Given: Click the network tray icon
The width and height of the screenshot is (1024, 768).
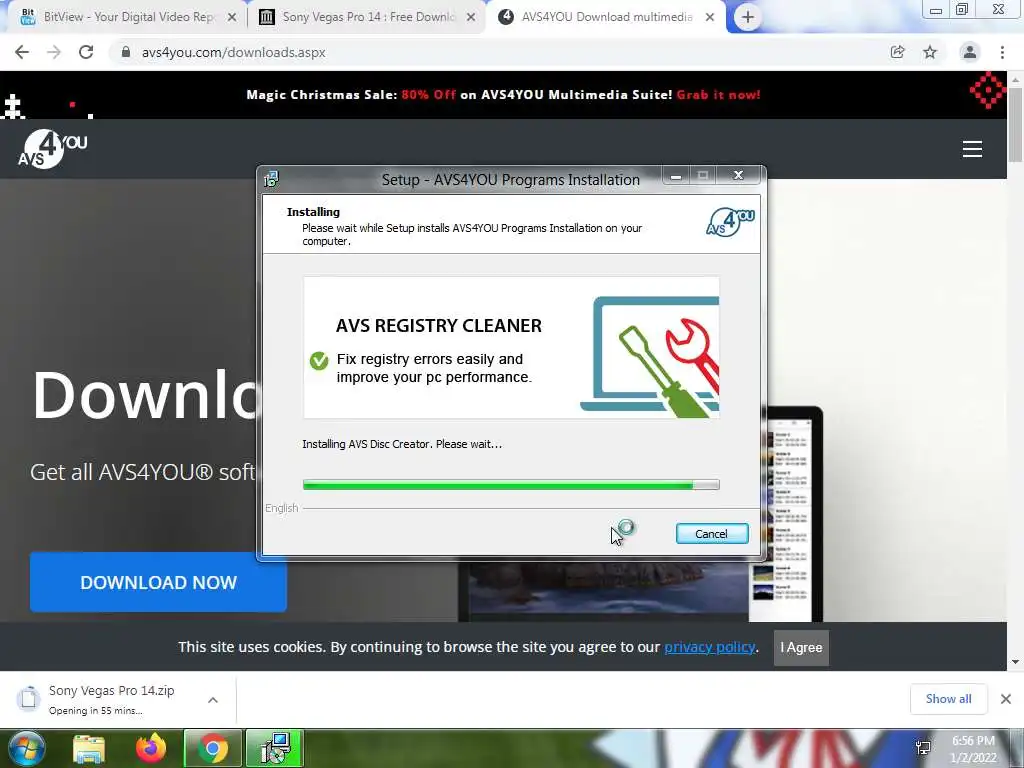Looking at the screenshot, I should tap(923, 748).
